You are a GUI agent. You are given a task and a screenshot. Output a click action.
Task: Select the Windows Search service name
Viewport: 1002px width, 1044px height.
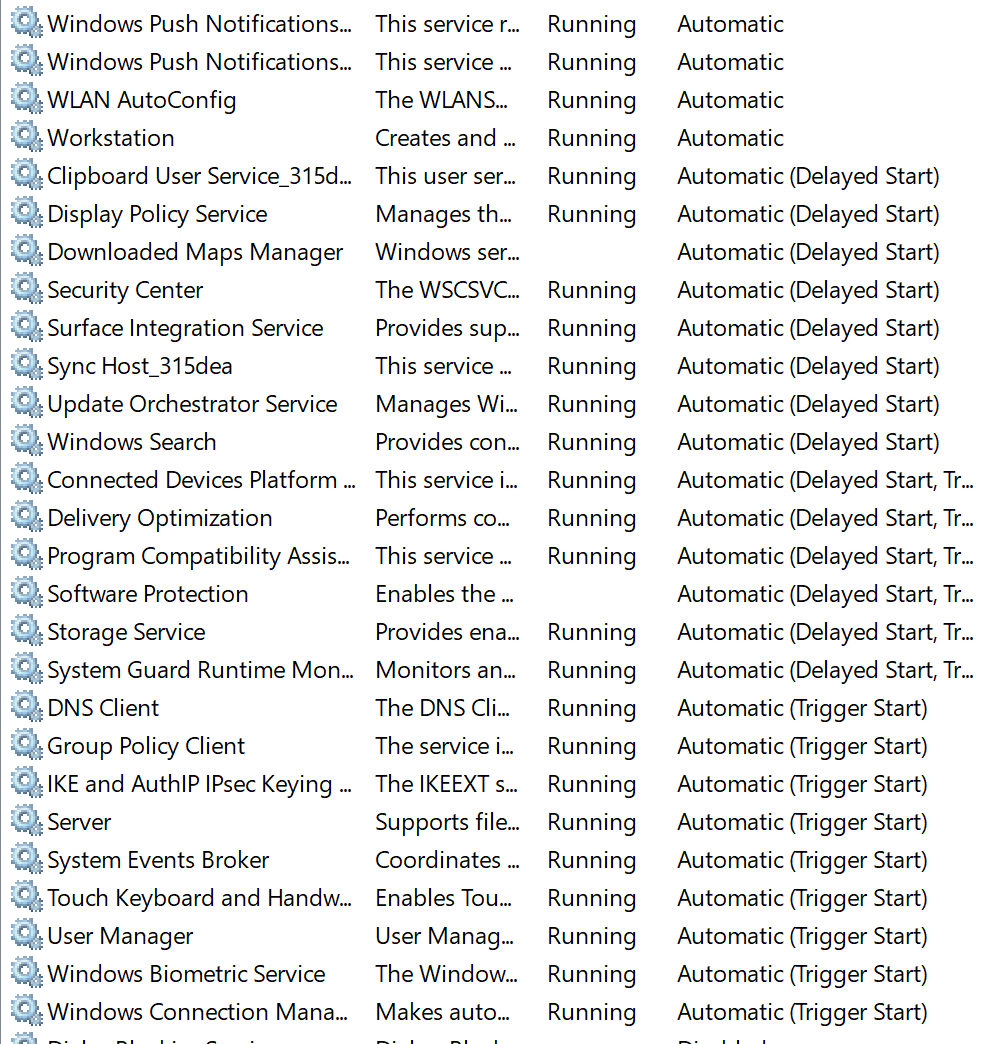click(132, 442)
